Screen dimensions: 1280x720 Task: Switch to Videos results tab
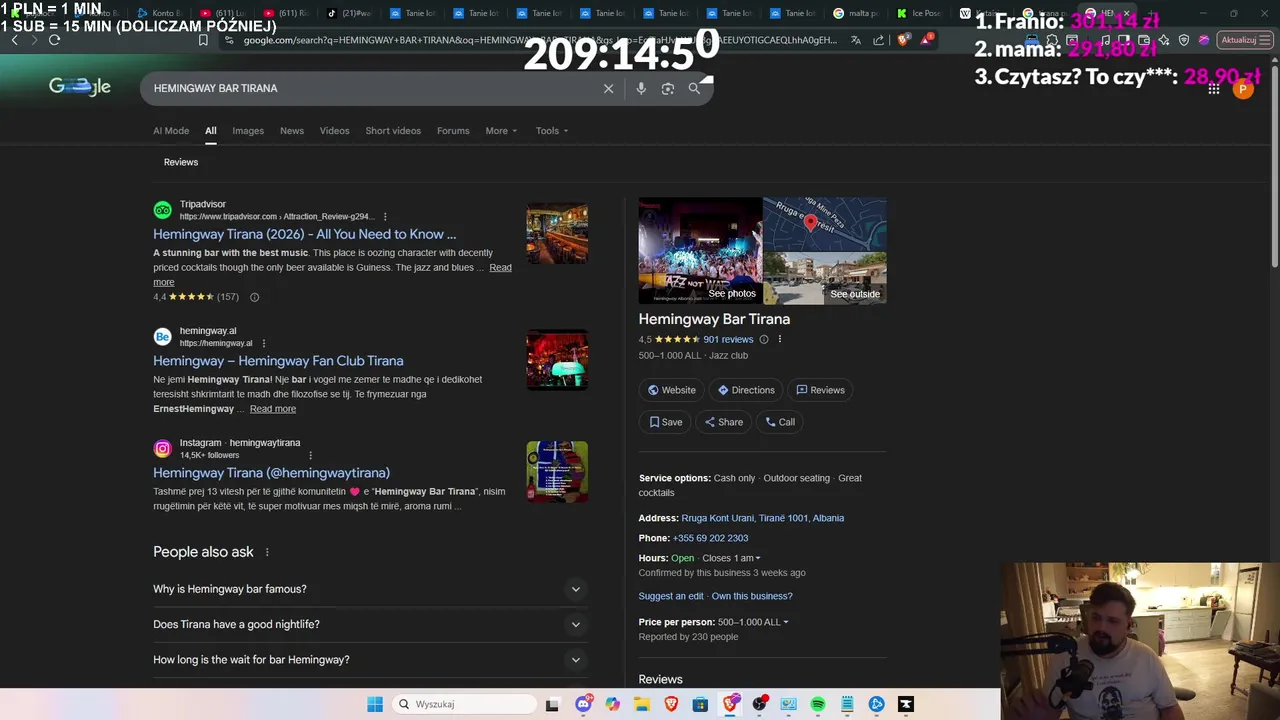[335, 131]
